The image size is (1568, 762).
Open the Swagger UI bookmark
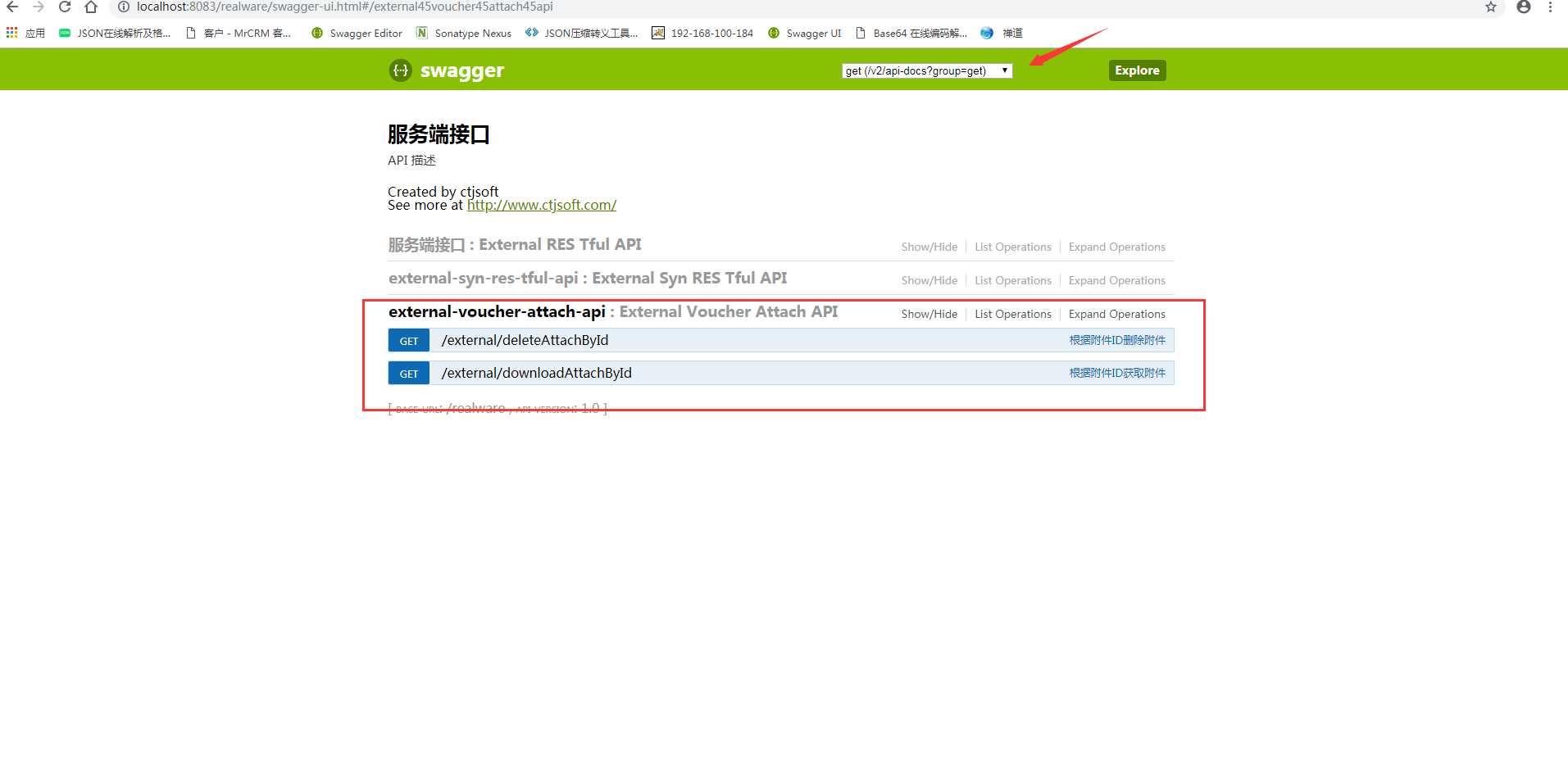[805, 33]
